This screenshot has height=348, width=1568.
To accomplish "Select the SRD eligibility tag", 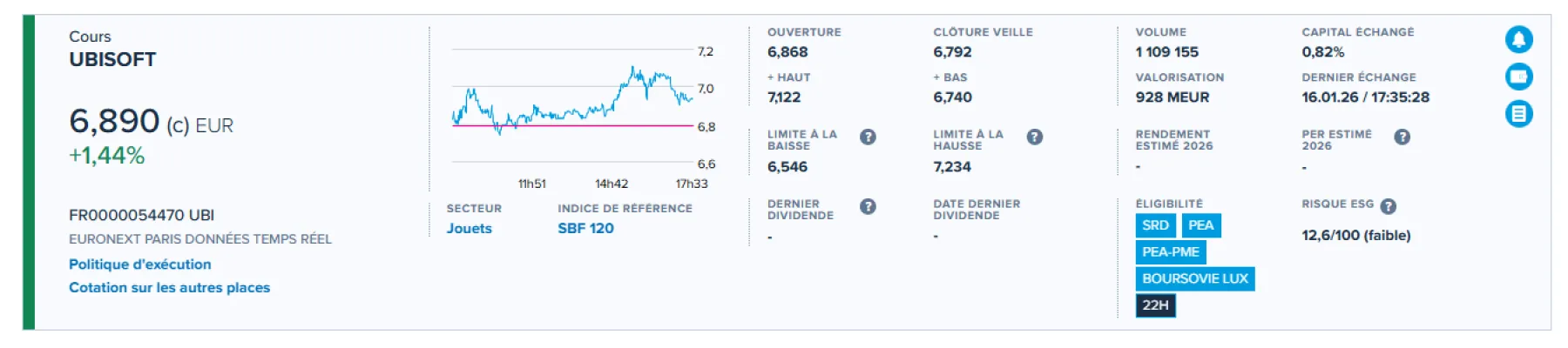I will click(1155, 225).
